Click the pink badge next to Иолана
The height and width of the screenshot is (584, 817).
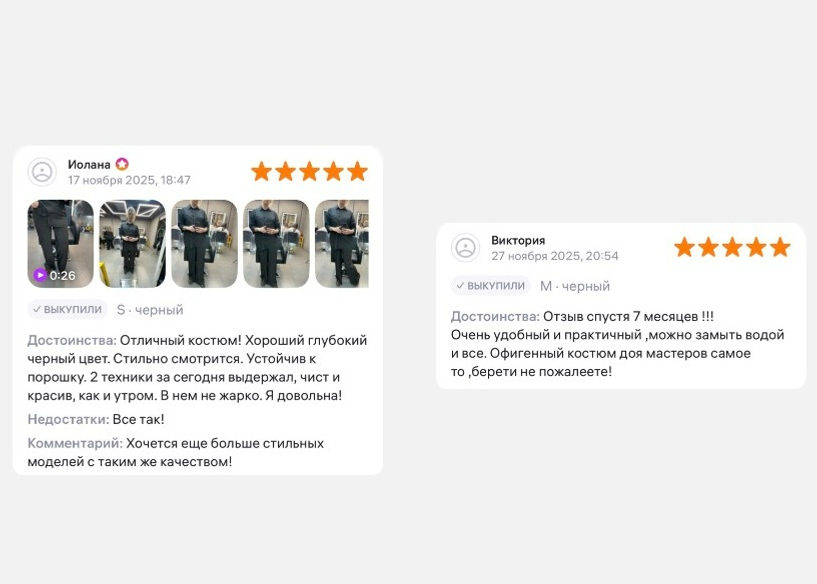coord(122,164)
